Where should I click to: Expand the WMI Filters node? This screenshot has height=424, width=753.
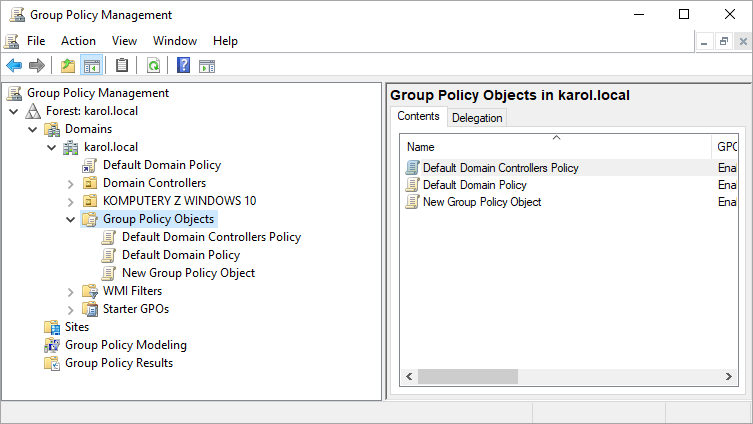click(x=70, y=291)
